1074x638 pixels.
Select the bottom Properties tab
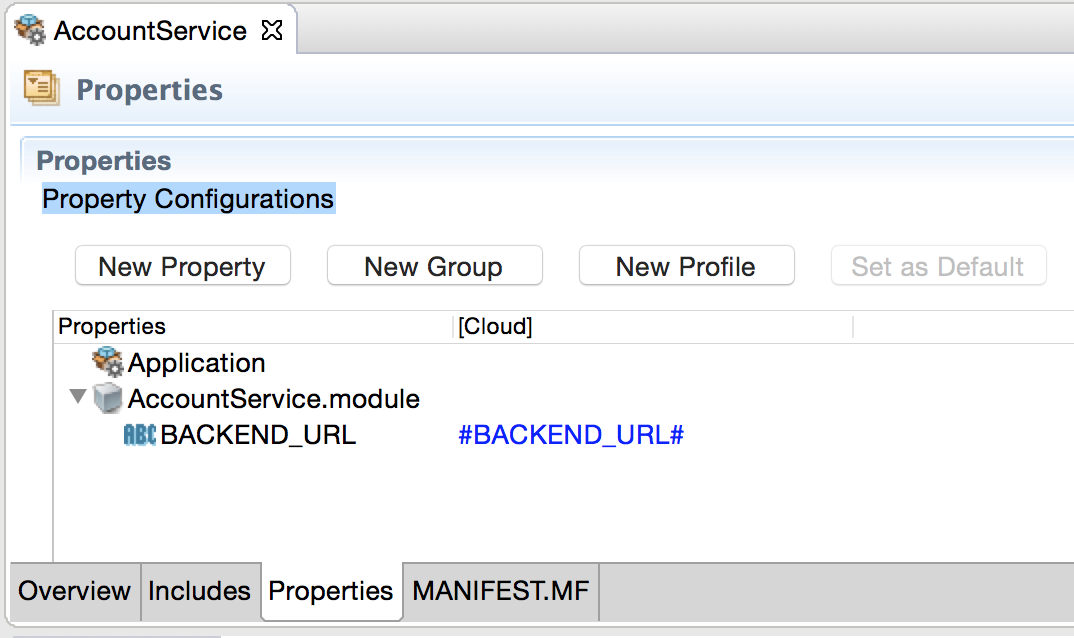point(331,591)
